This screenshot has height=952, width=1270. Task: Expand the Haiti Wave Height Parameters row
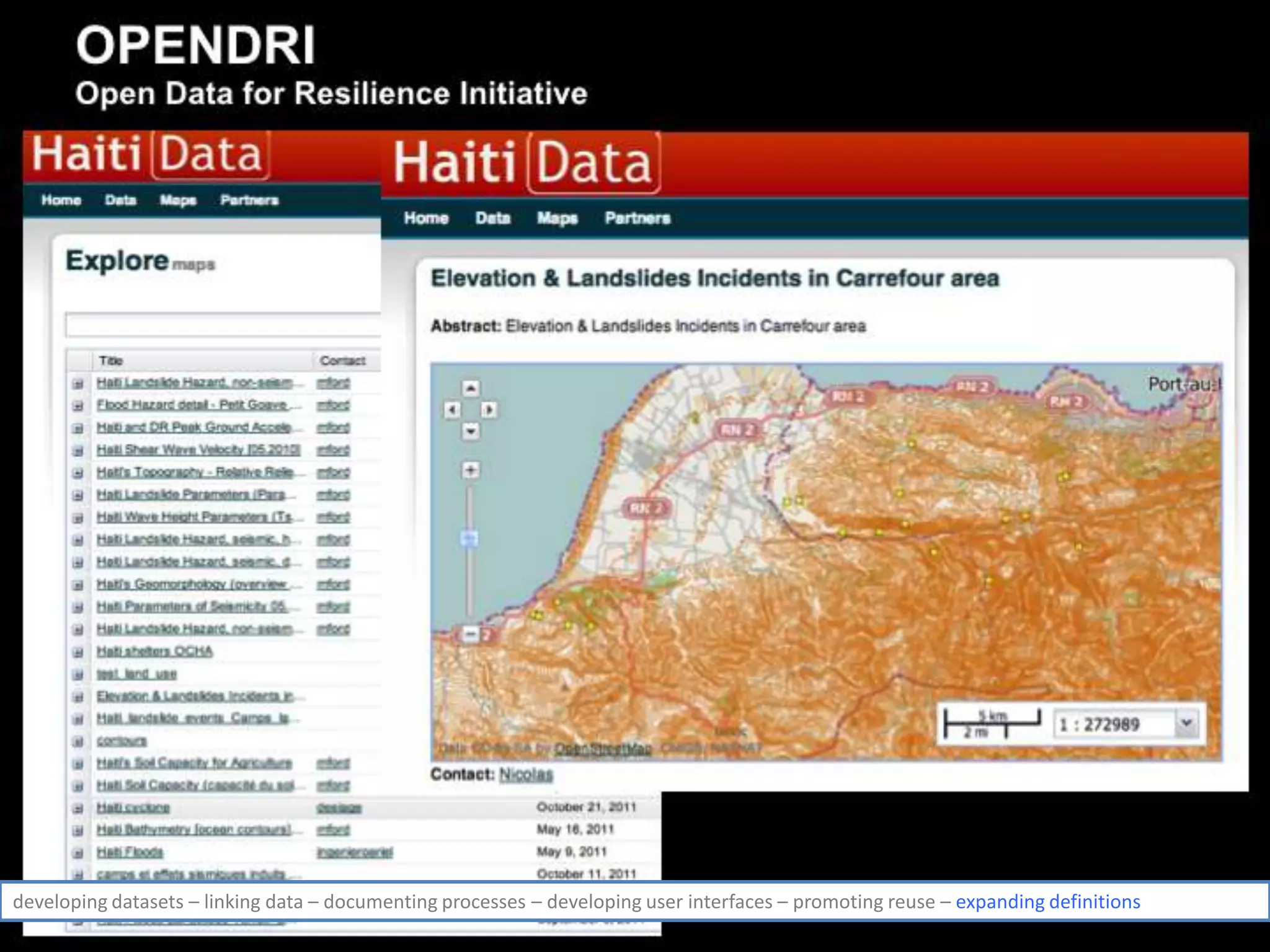tap(78, 518)
